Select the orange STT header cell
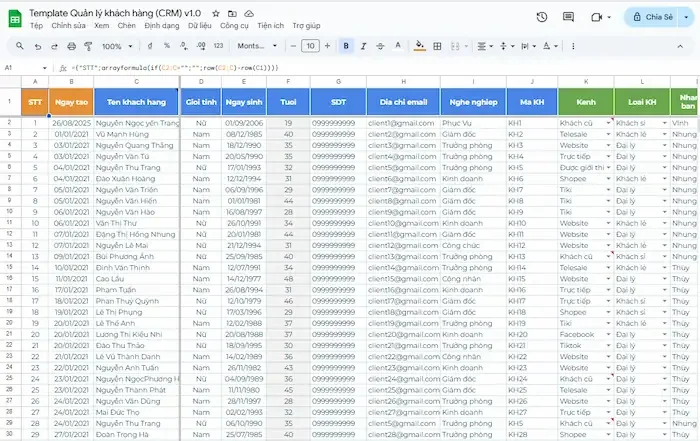This screenshot has width=700, height=441. click(35, 102)
